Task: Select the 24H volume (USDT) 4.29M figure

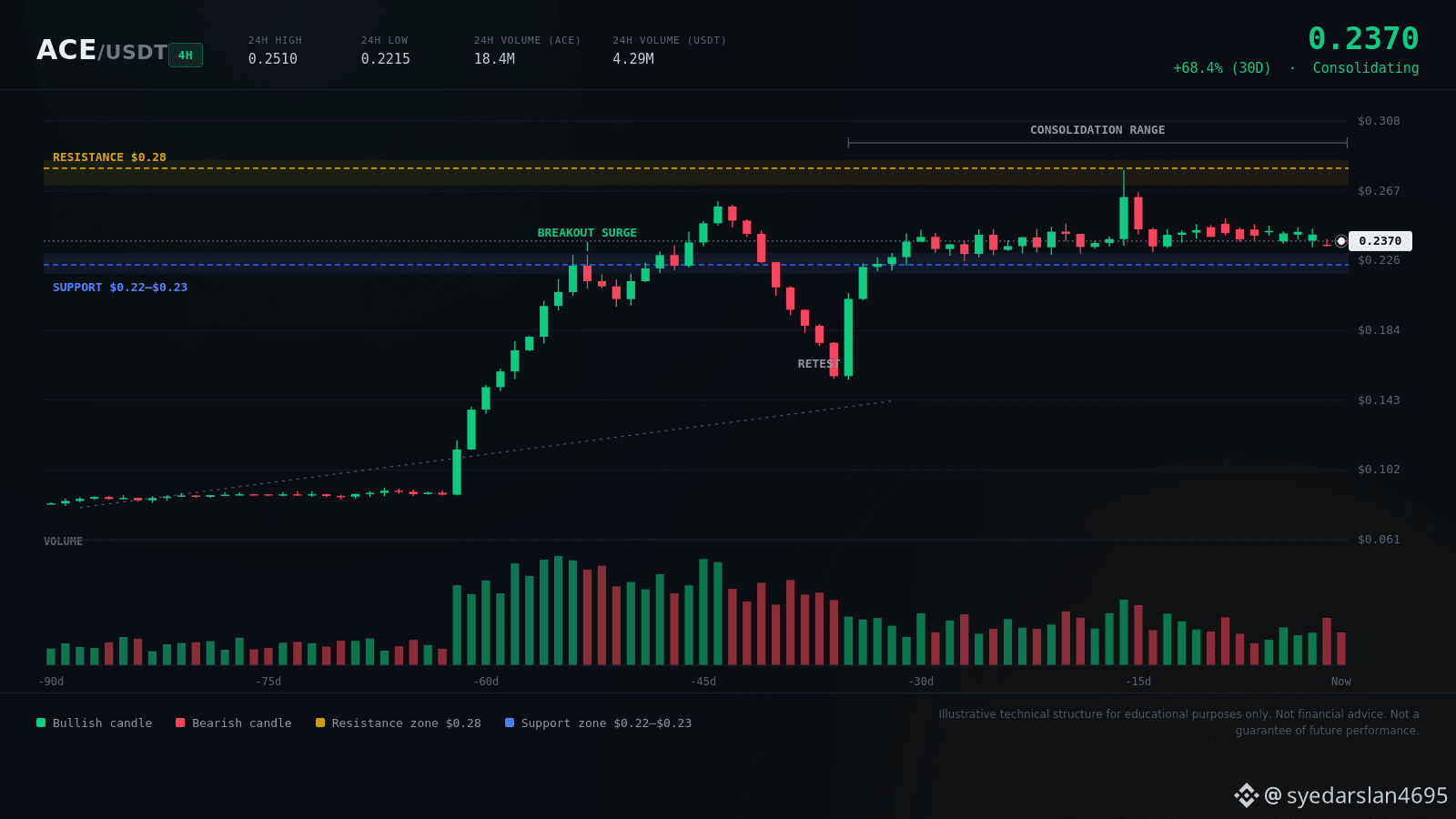Action: click(633, 59)
